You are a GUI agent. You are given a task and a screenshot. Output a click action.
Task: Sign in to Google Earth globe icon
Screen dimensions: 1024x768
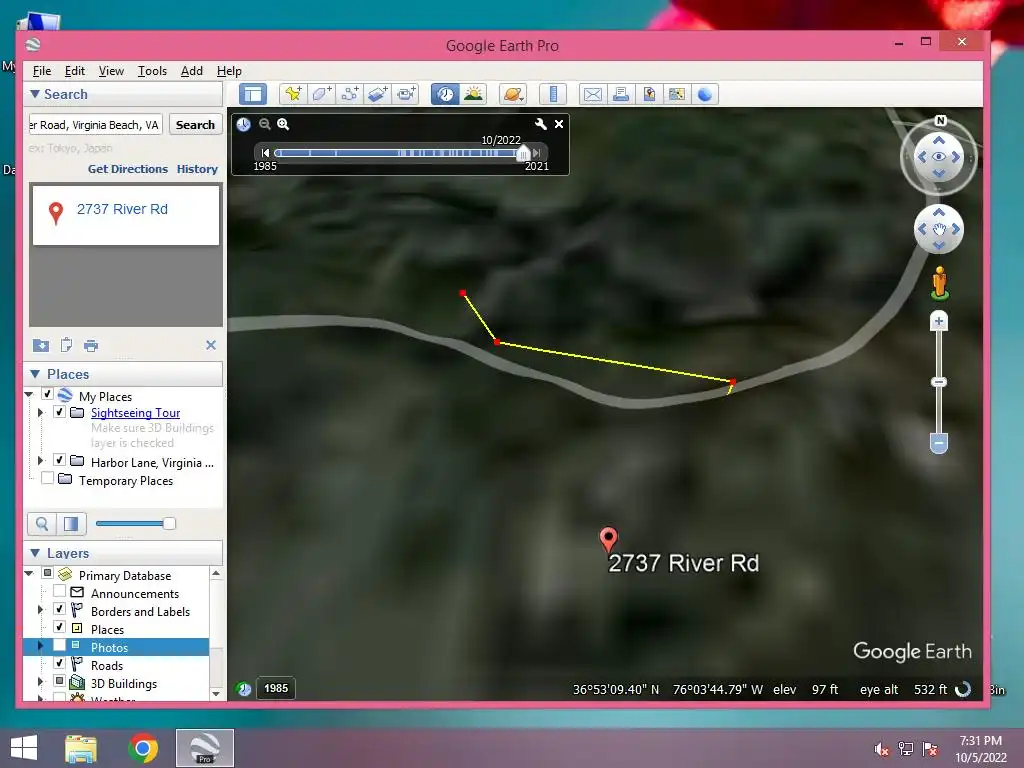[x=705, y=94]
